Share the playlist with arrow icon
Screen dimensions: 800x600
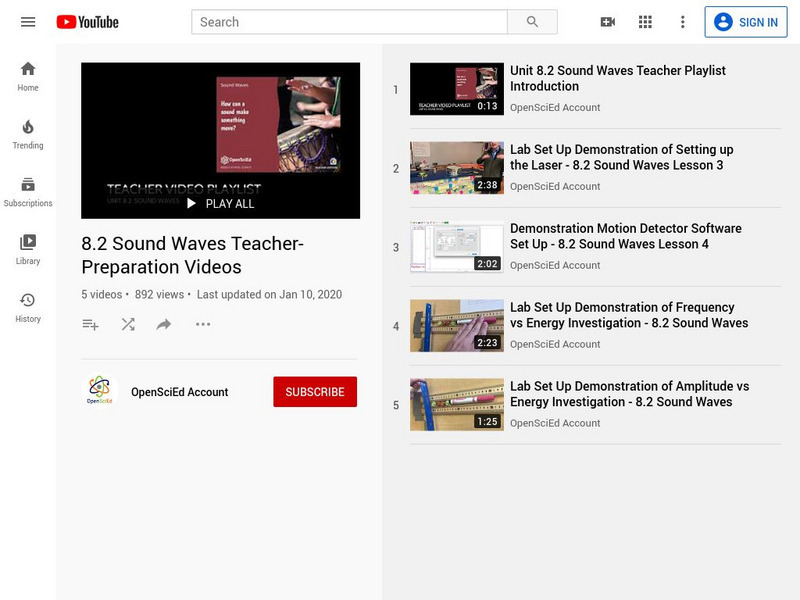164,324
